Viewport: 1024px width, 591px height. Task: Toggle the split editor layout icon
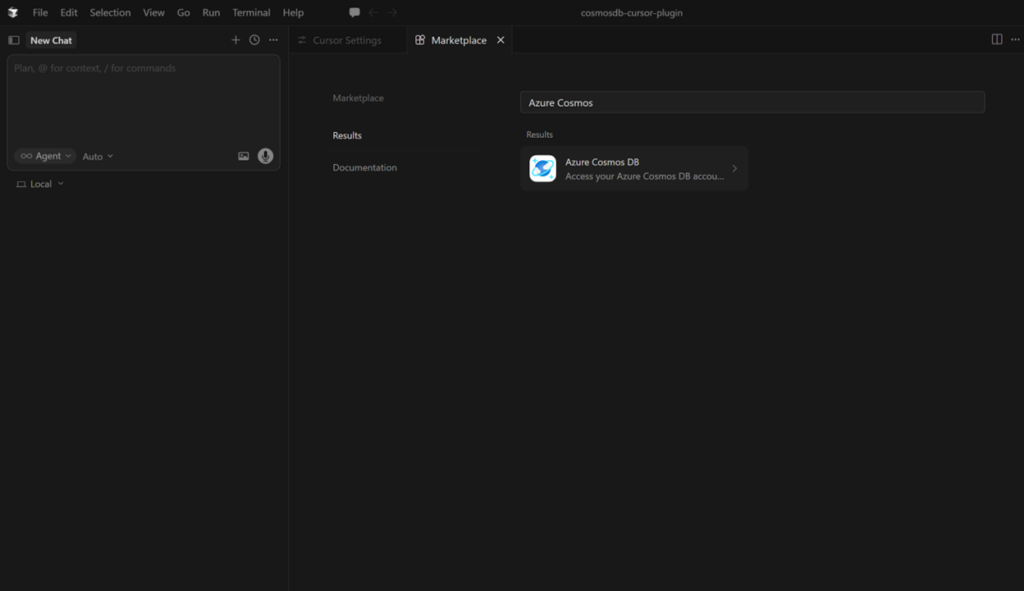click(x=996, y=37)
